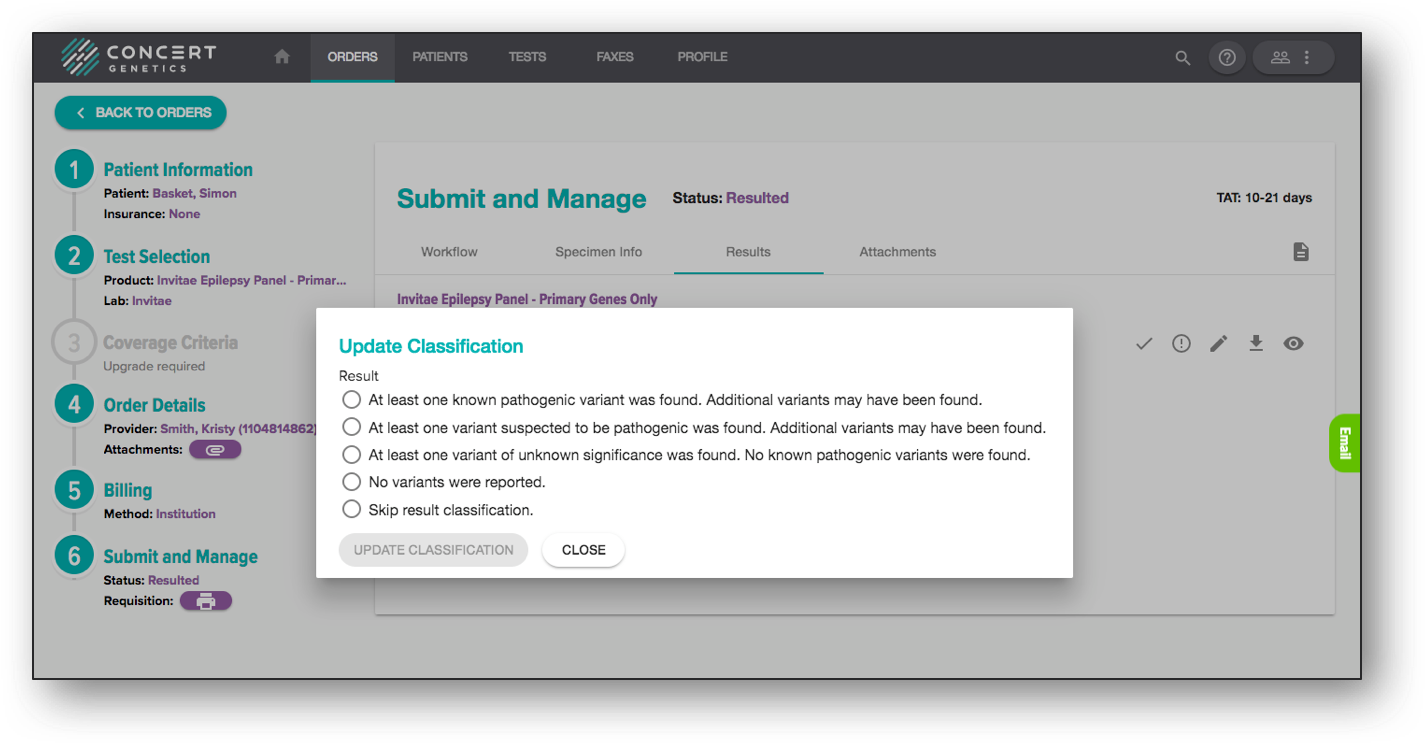The image size is (1427, 745).
Task: Go back using the Back to Orders button
Action: point(140,112)
